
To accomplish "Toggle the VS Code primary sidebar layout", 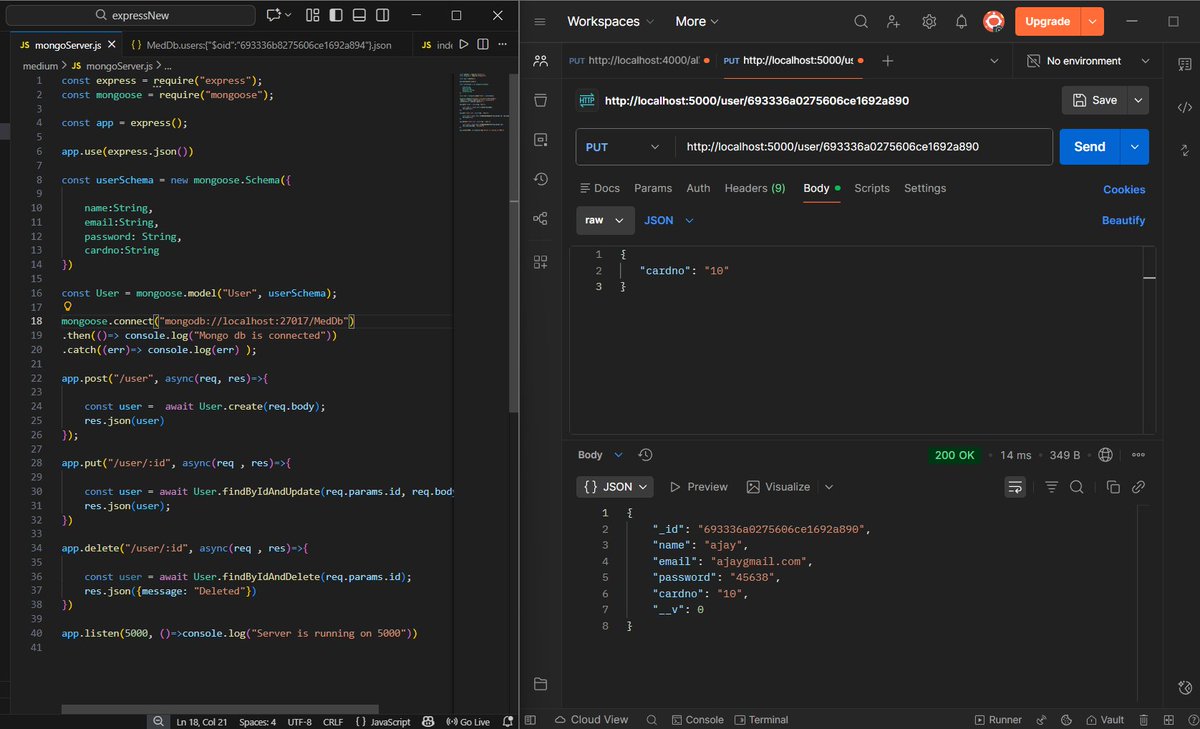I will [336, 15].
